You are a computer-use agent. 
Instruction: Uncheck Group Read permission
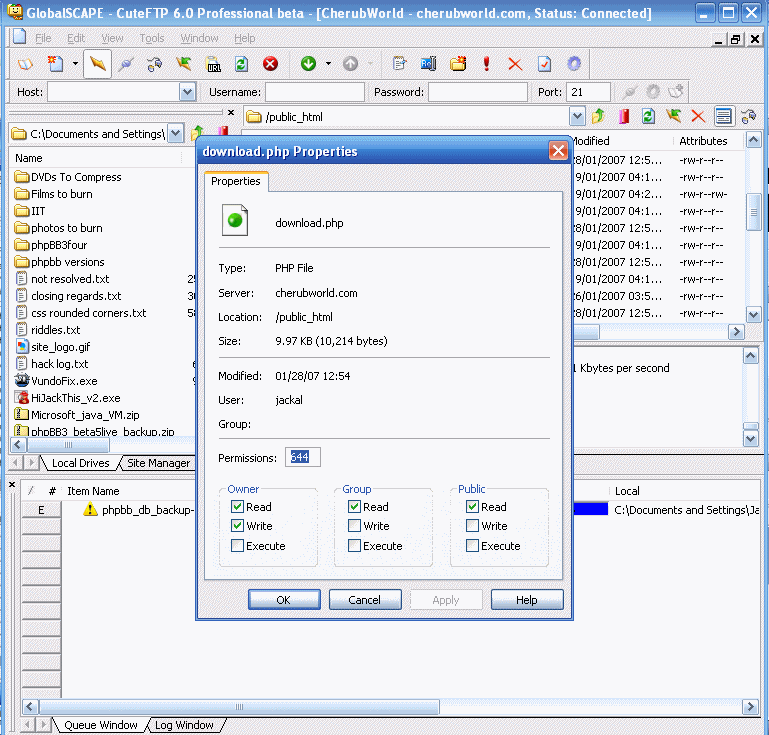[x=354, y=507]
